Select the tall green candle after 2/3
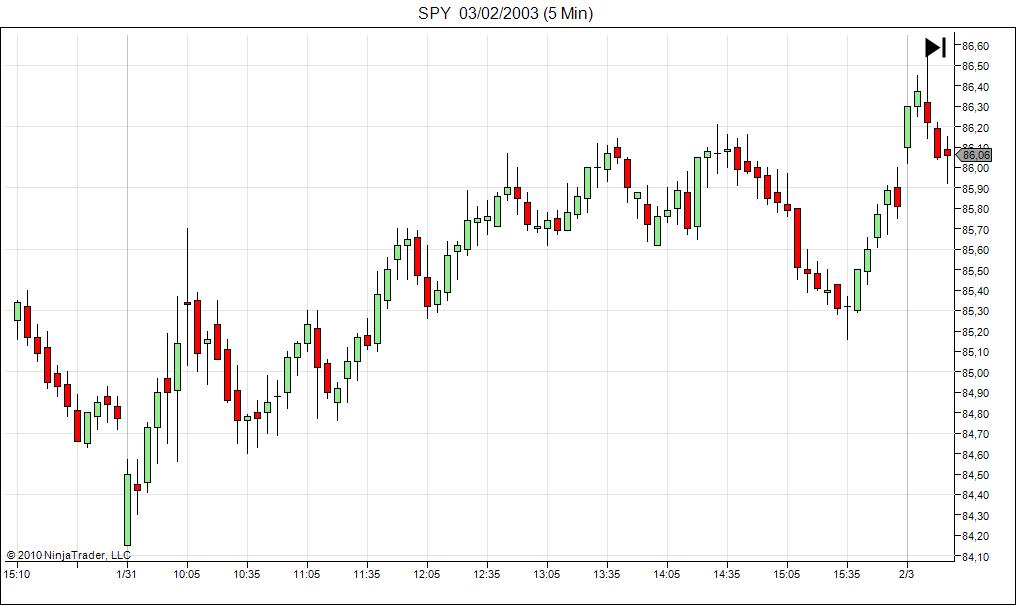This screenshot has height=605, width=1016. (907, 127)
